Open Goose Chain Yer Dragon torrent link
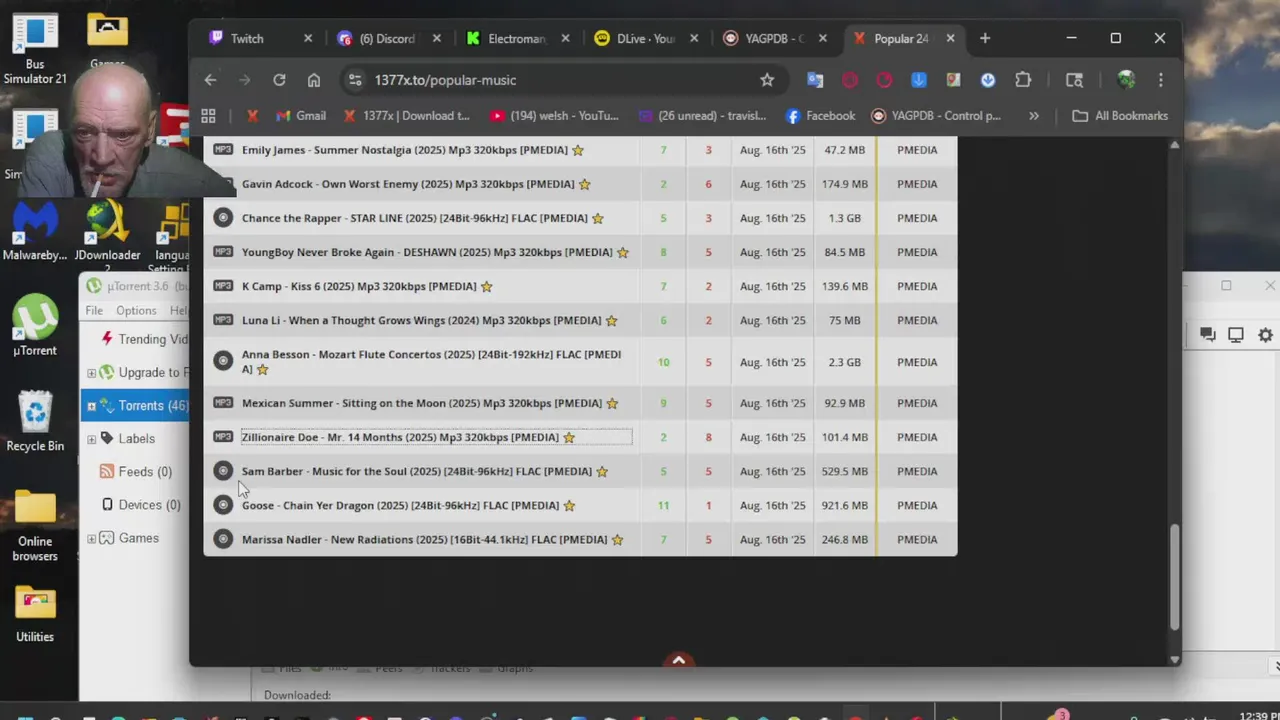1280x720 pixels. [x=400, y=506]
